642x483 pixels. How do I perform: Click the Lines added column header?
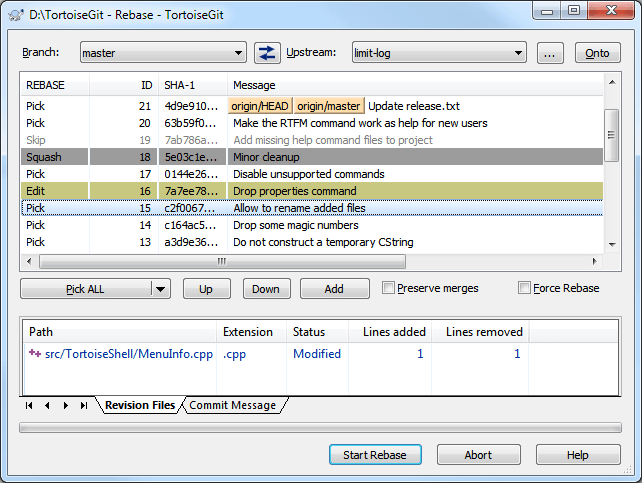[x=390, y=332]
